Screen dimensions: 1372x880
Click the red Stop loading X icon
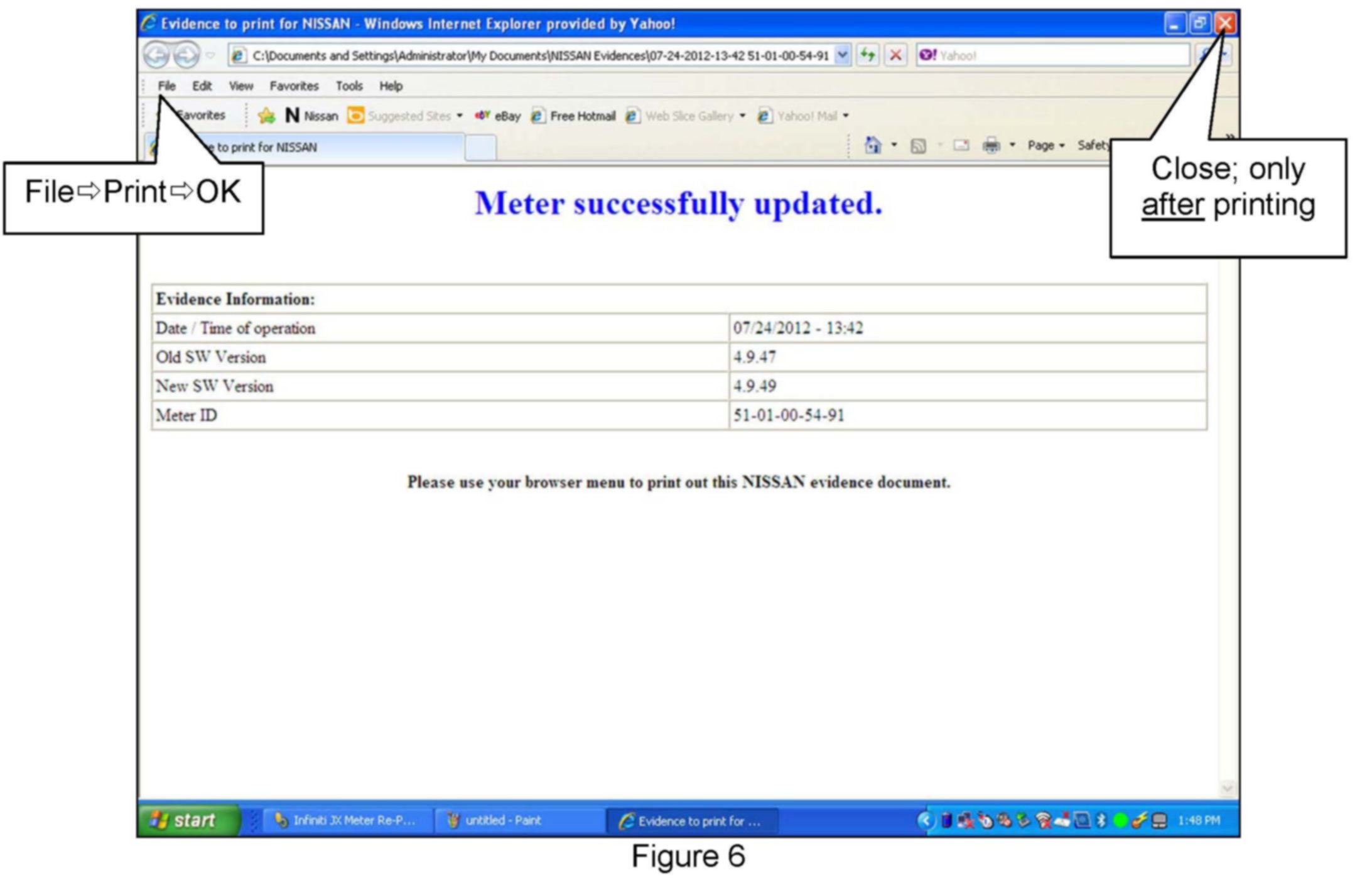[x=895, y=55]
